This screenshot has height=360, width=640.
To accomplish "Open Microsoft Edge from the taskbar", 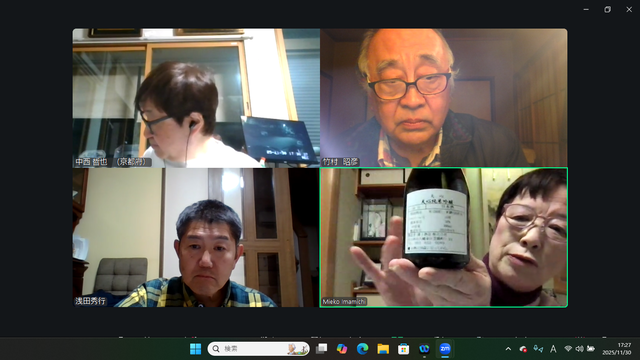I will [362, 349].
